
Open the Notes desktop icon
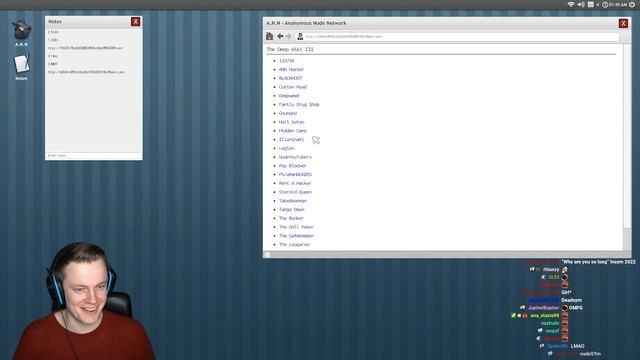click(x=21, y=67)
